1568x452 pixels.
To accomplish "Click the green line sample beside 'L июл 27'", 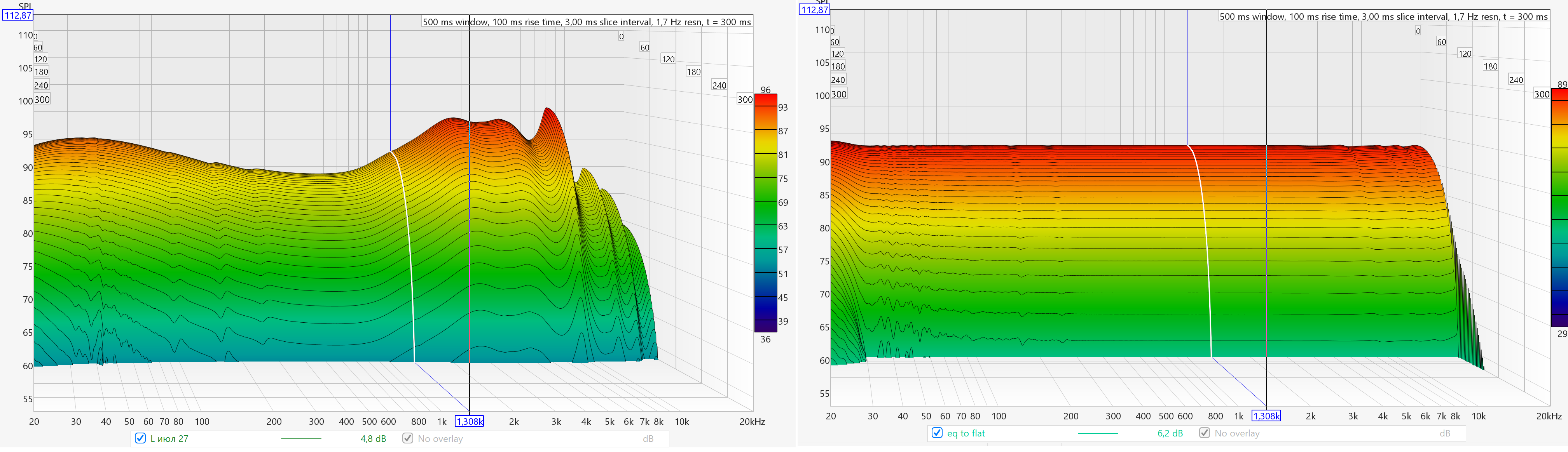I will tap(301, 439).
